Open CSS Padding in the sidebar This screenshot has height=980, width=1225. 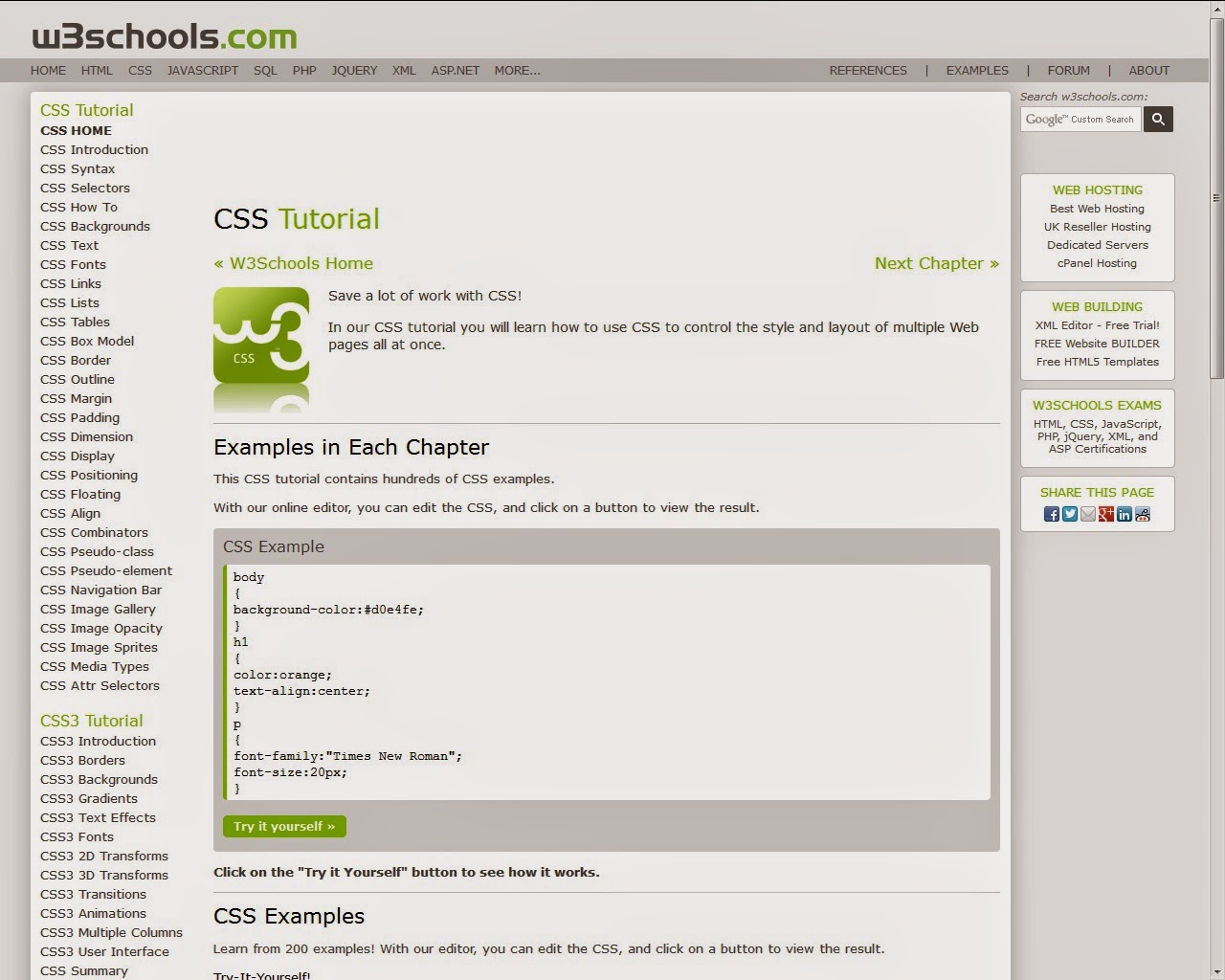tap(79, 417)
